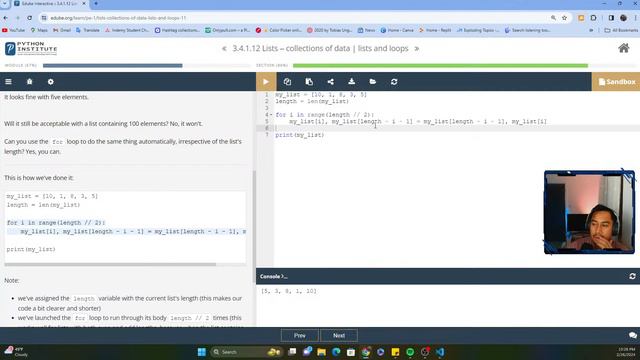Click line 1 my_list assignment in editor

321,95
